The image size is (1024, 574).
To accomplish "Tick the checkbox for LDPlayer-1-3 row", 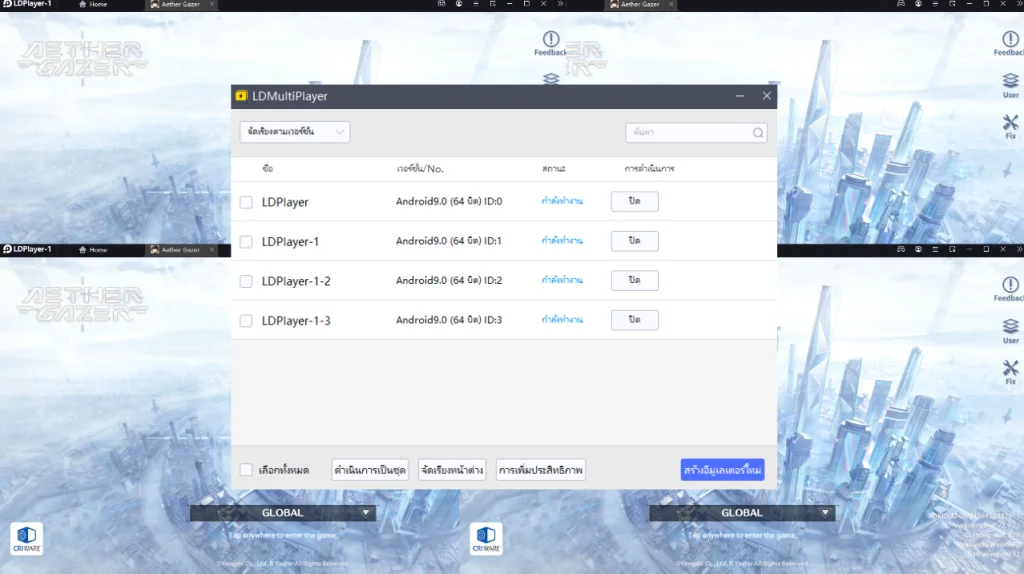I will pyautogui.click(x=246, y=321).
